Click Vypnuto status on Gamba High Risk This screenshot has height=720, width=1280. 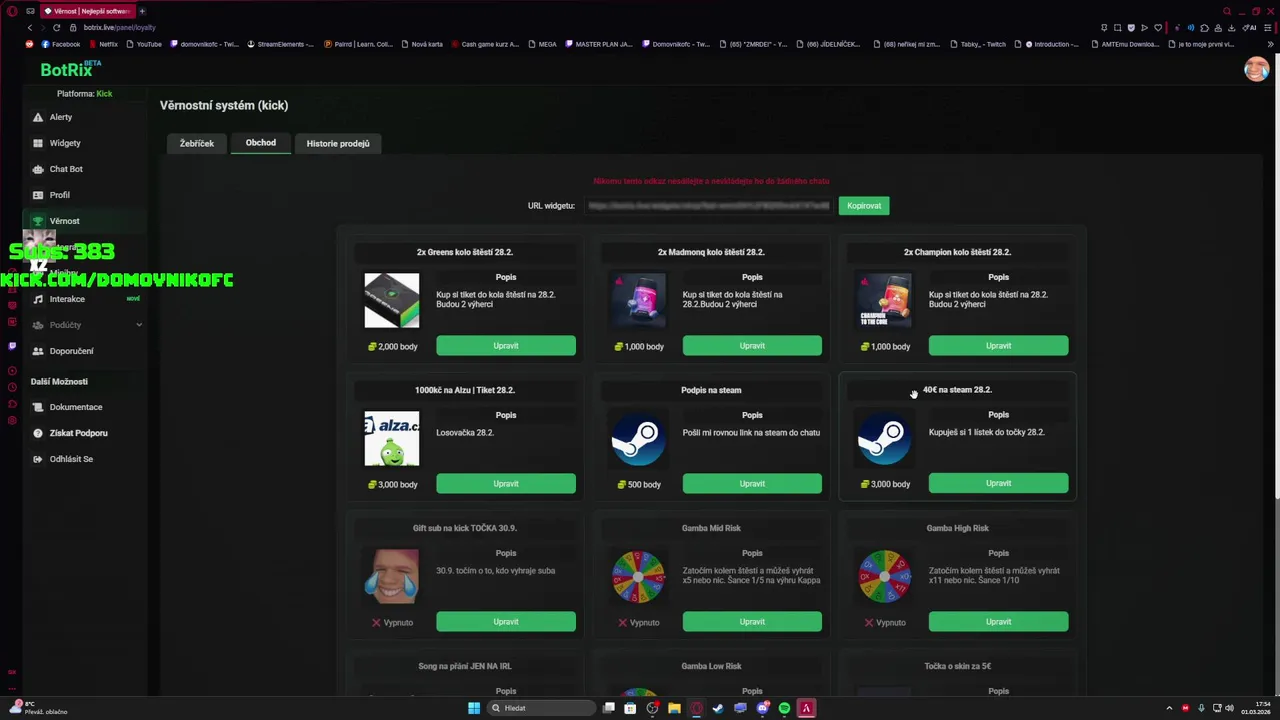point(885,622)
